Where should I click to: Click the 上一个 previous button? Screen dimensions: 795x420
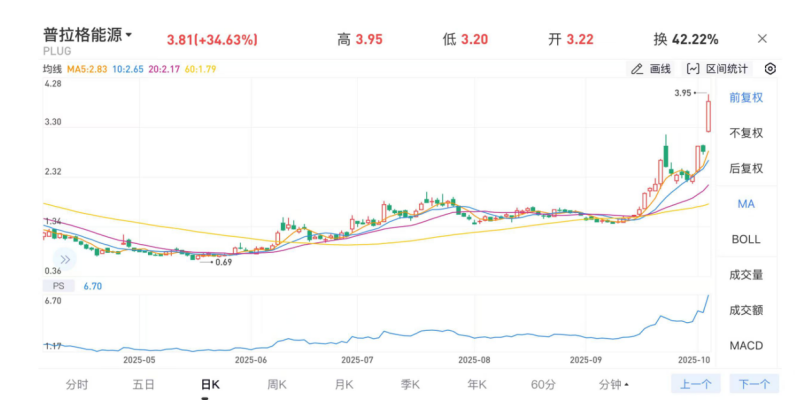(695, 384)
